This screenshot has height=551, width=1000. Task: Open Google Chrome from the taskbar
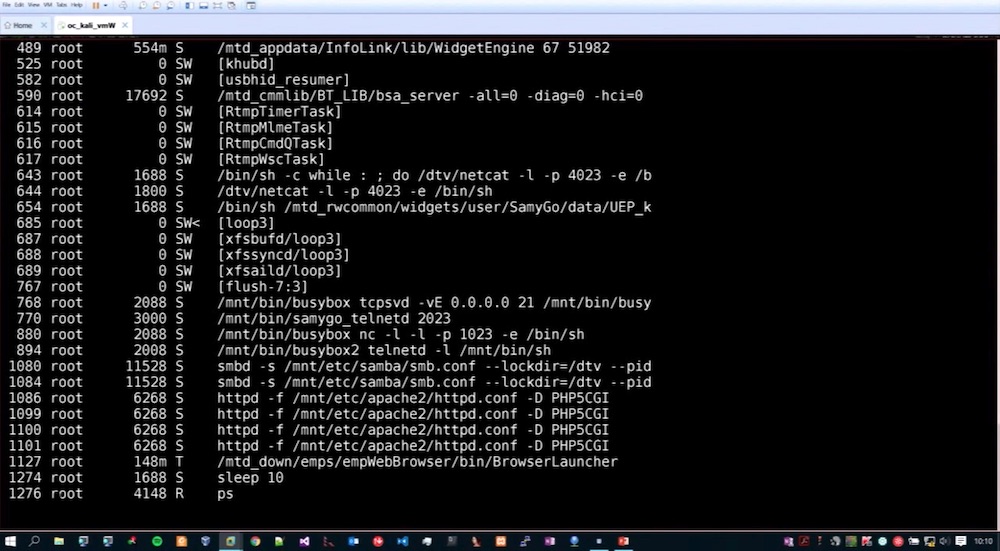[x=255, y=541]
